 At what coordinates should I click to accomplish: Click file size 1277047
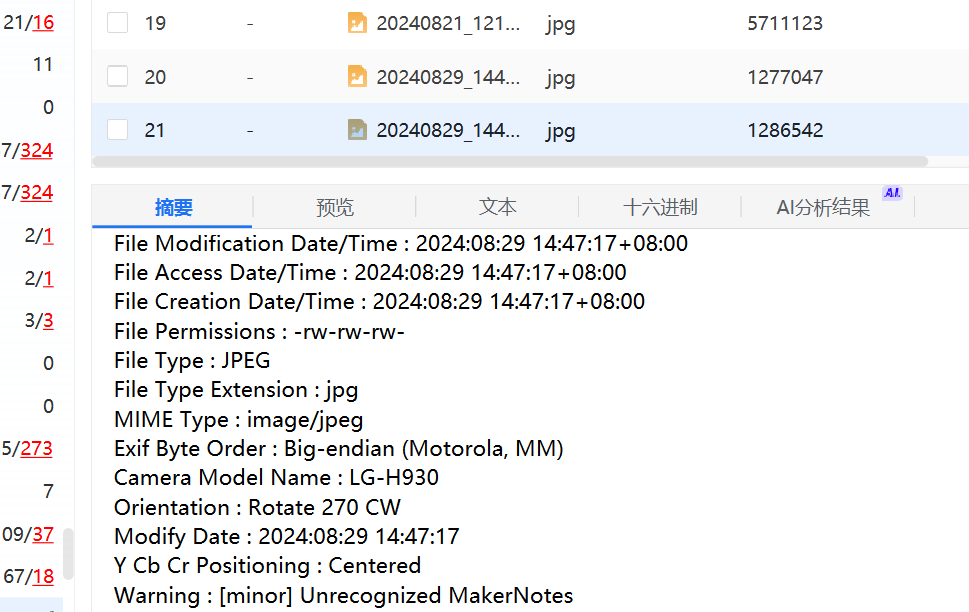tap(785, 77)
